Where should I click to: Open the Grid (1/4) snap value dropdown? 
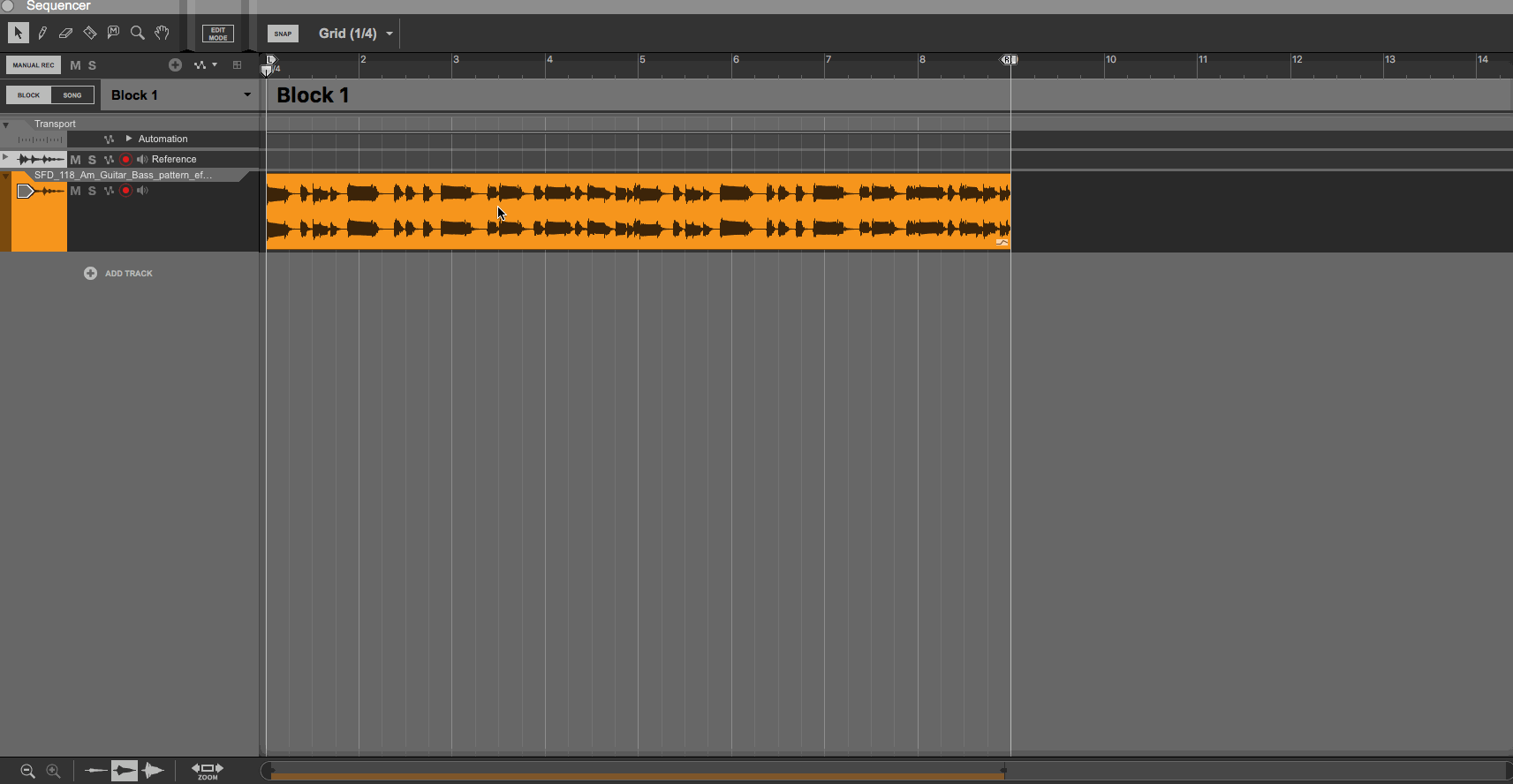(356, 34)
